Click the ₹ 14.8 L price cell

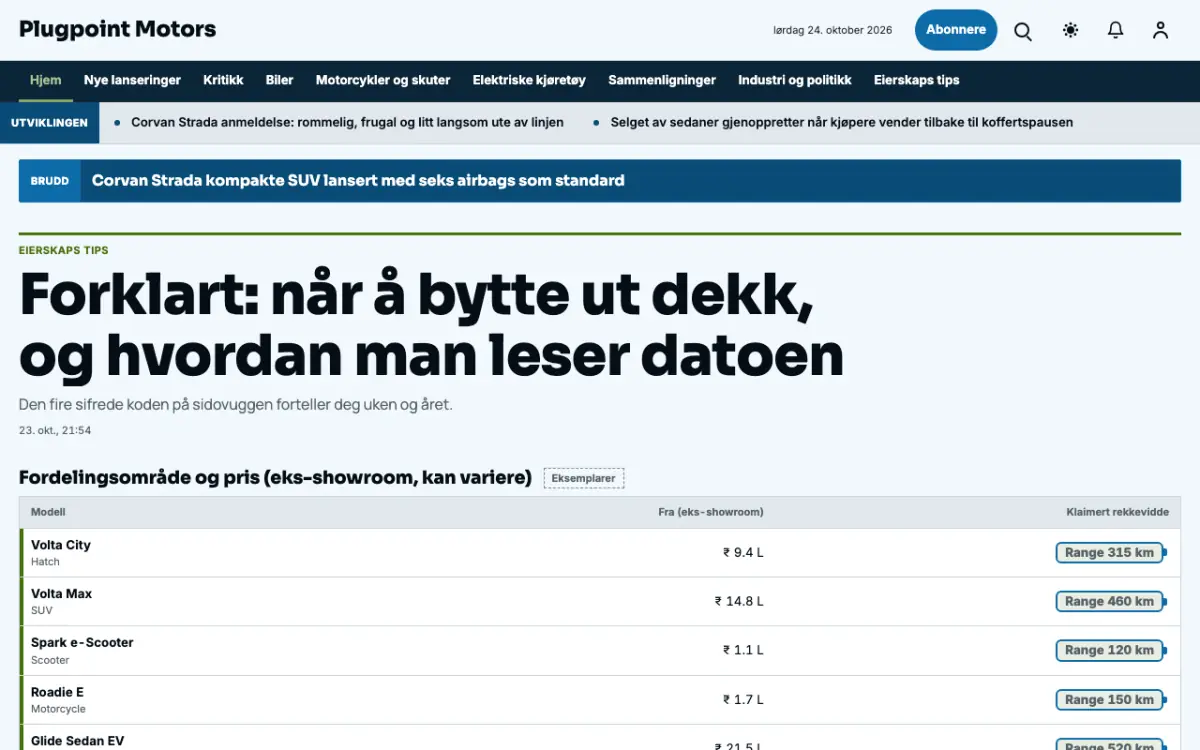tap(739, 601)
